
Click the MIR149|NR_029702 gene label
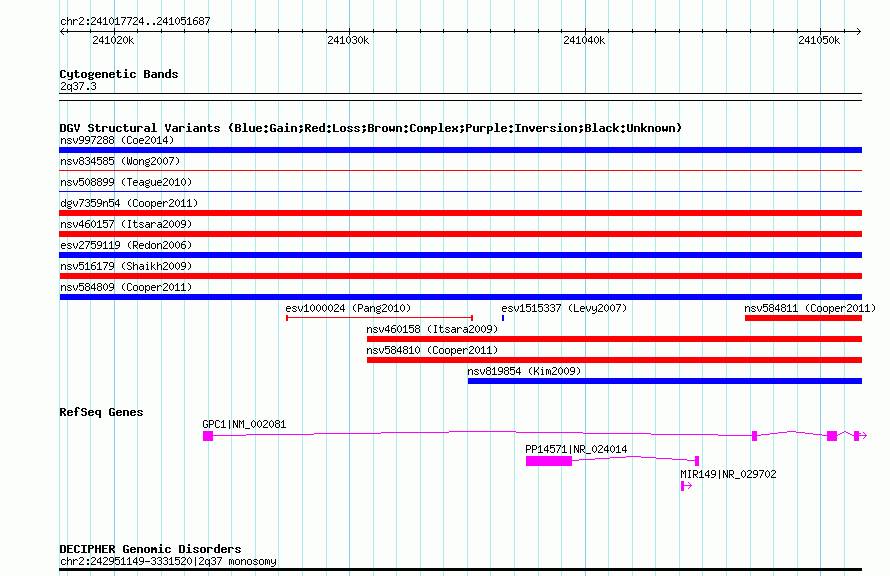pos(728,474)
